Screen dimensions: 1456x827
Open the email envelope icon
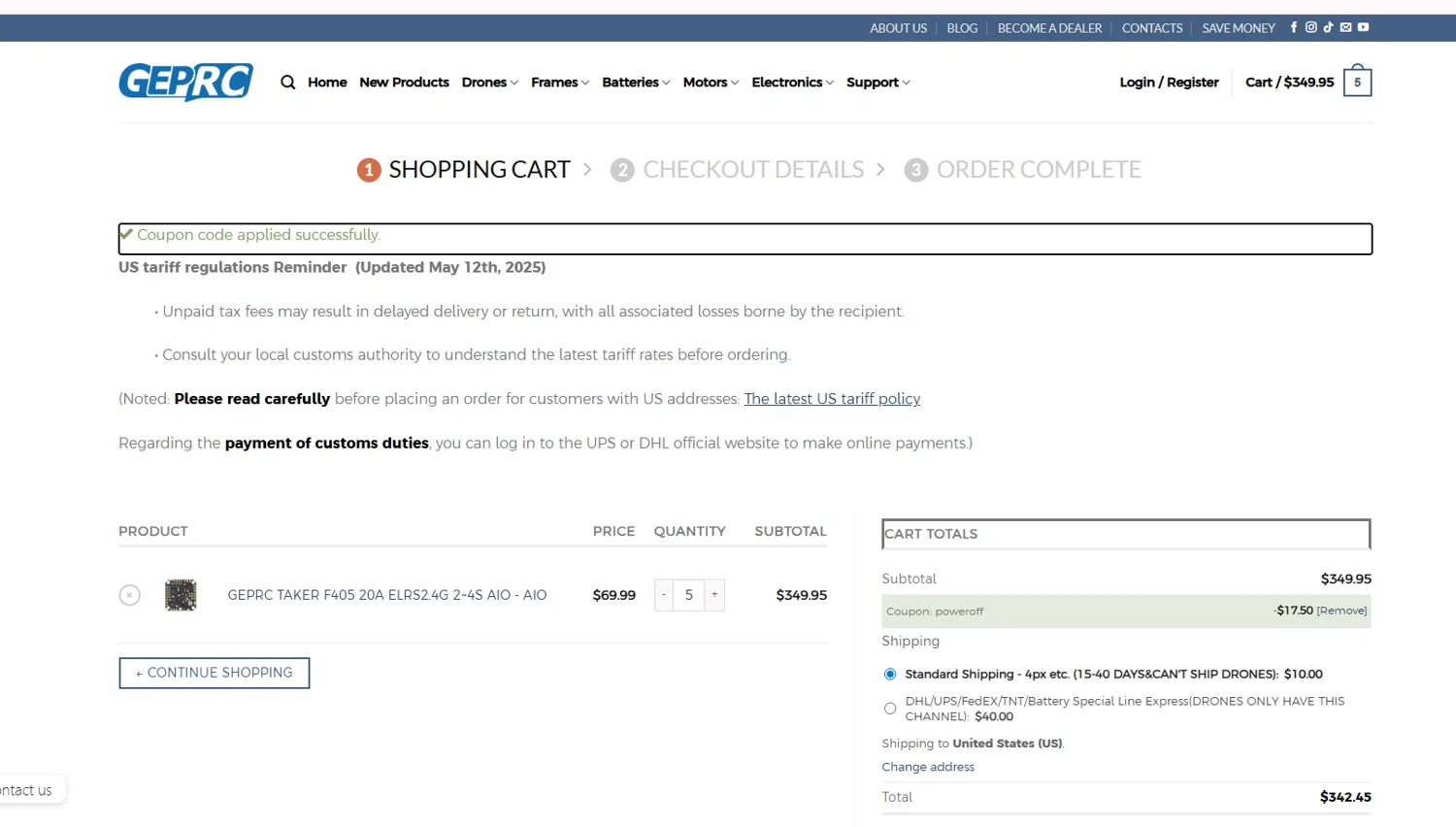[x=1345, y=27]
